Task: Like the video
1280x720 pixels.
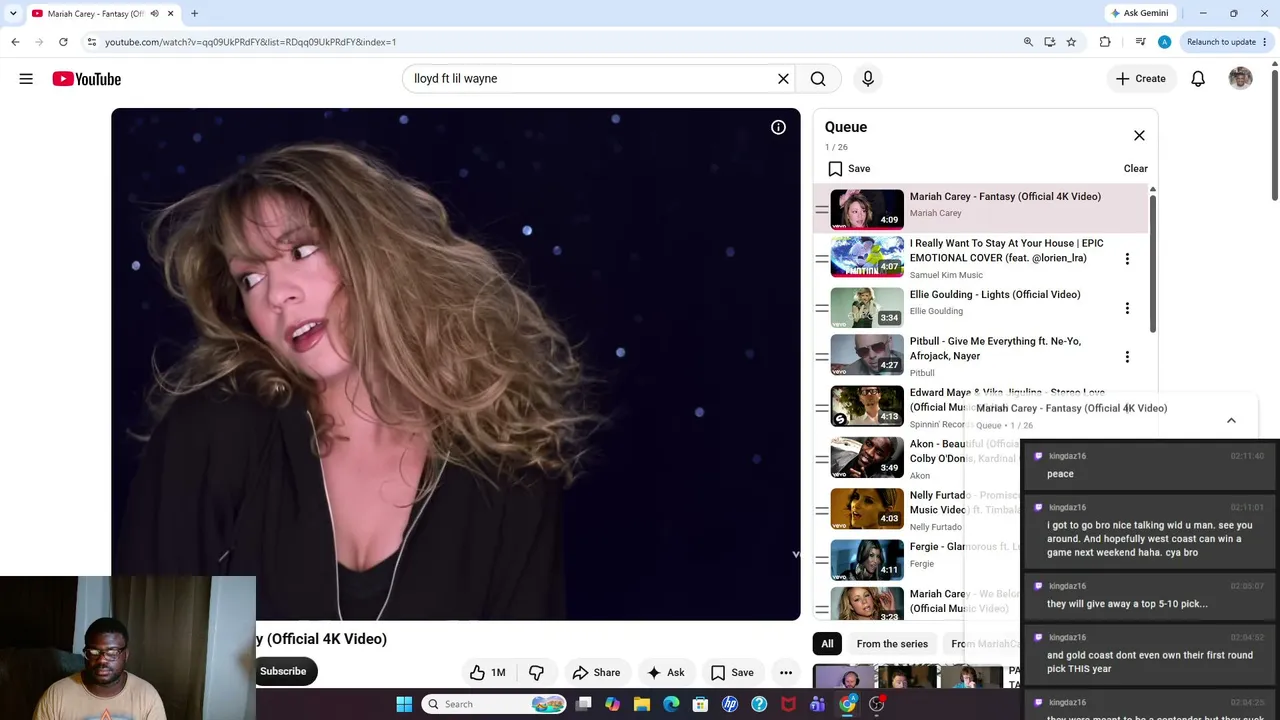Action: (488, 672)
